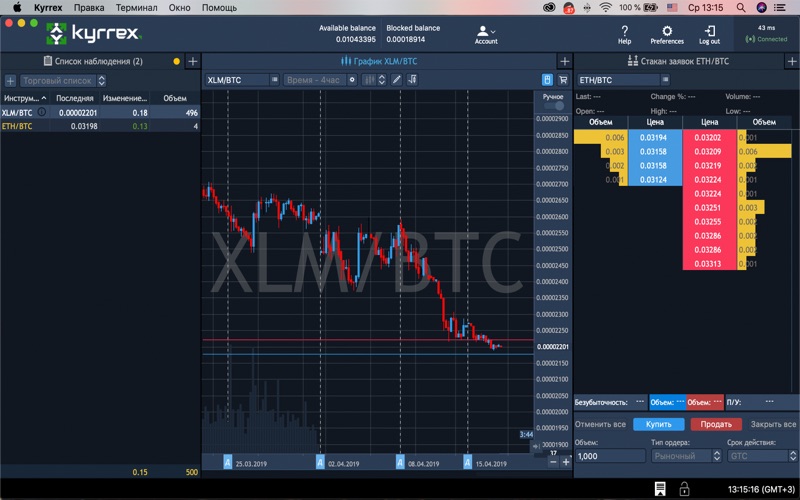Image resolution: width=800 pixels, height=500 pixels.
Task: Add a new panel next to chart tab
Action: [564, 61]
